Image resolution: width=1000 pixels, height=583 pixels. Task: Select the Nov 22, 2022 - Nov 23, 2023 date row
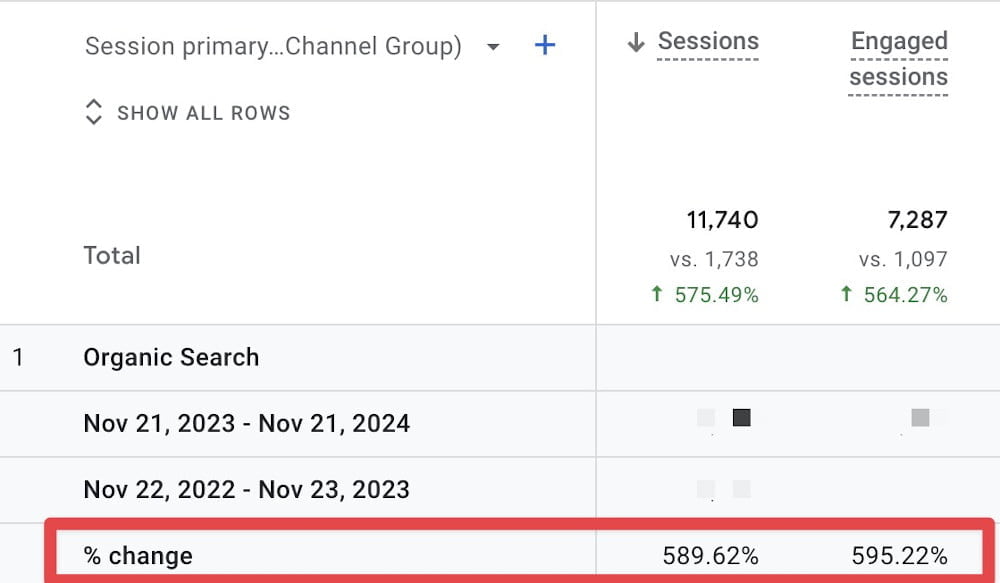click(246, 489)
